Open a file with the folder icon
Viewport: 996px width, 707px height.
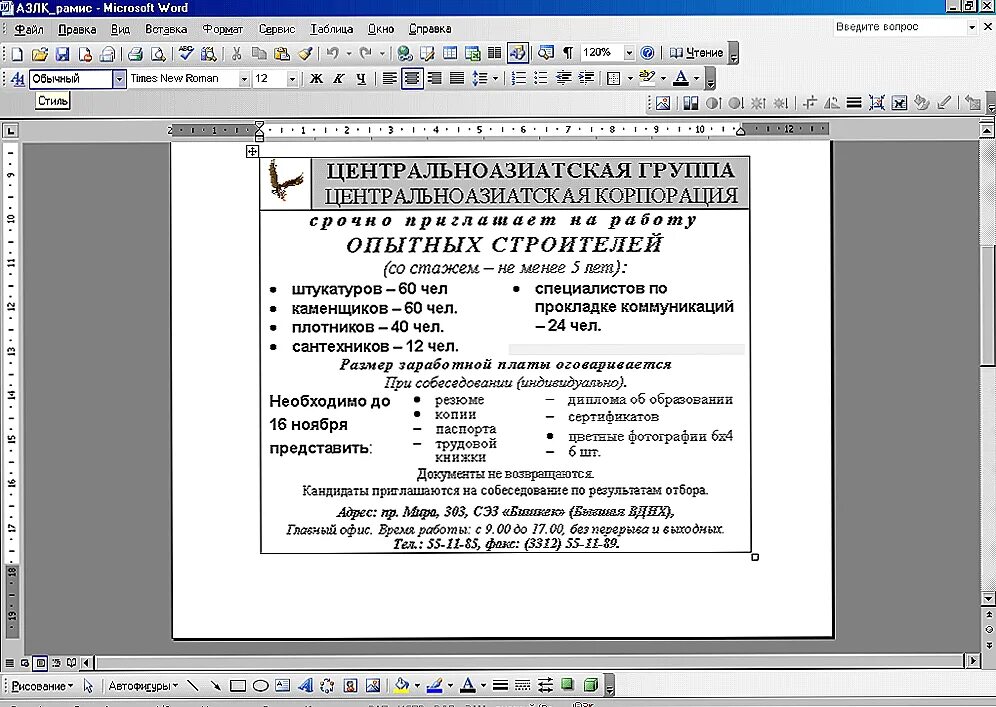(39, 53)
